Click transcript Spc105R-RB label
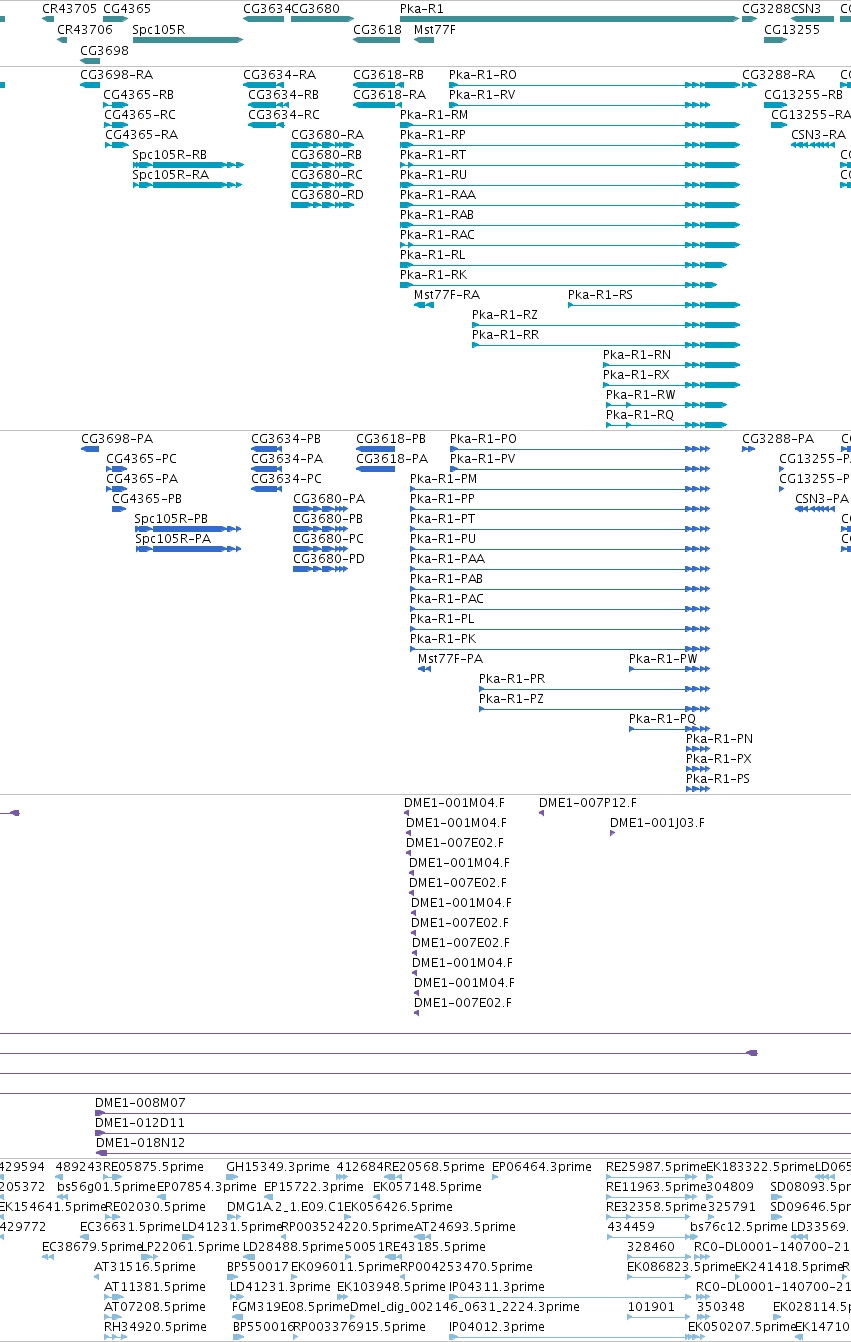This screenshot has width=851, height=1342. [170, 155]
